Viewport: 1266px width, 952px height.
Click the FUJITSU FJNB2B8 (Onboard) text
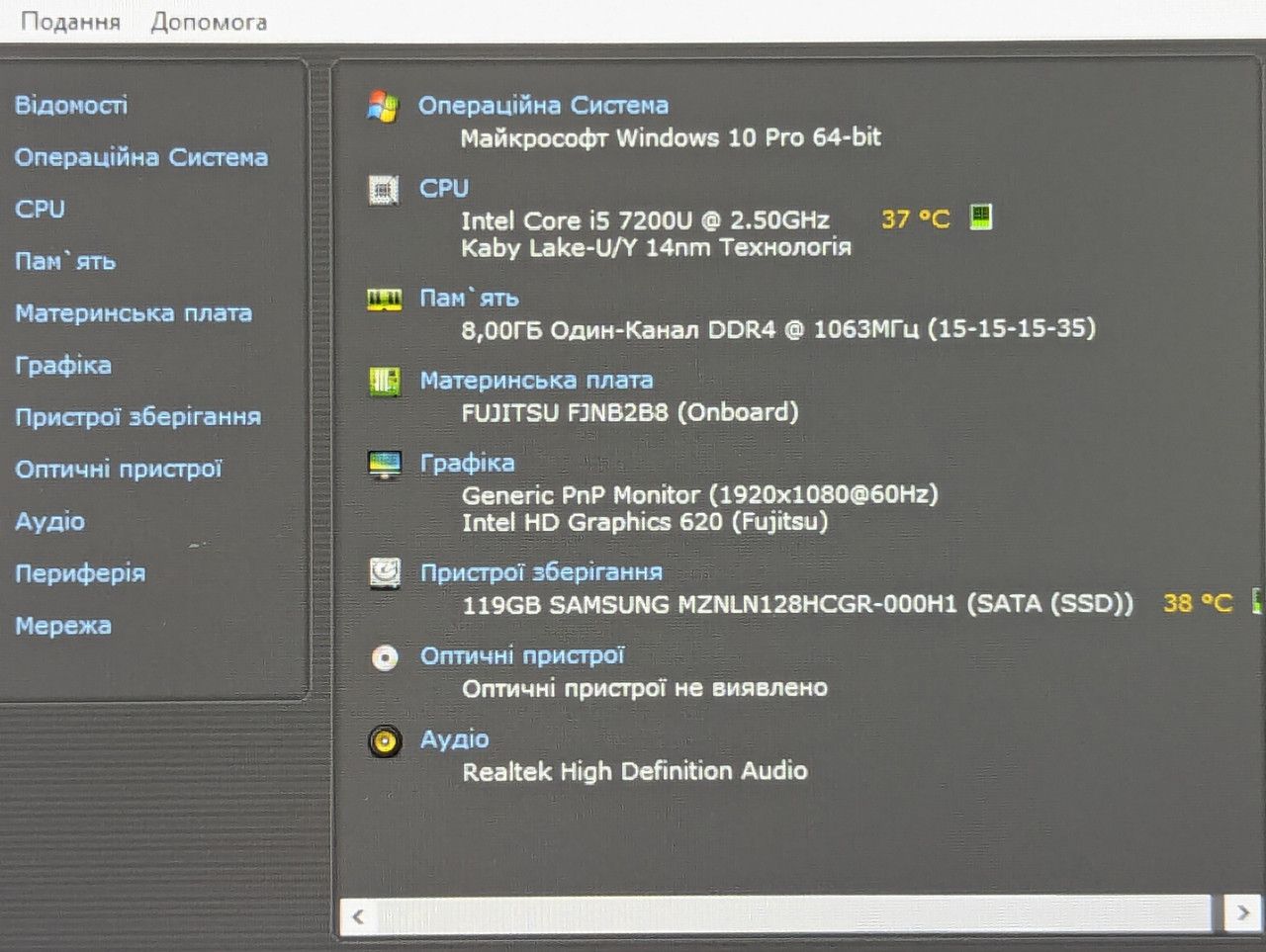630,411
